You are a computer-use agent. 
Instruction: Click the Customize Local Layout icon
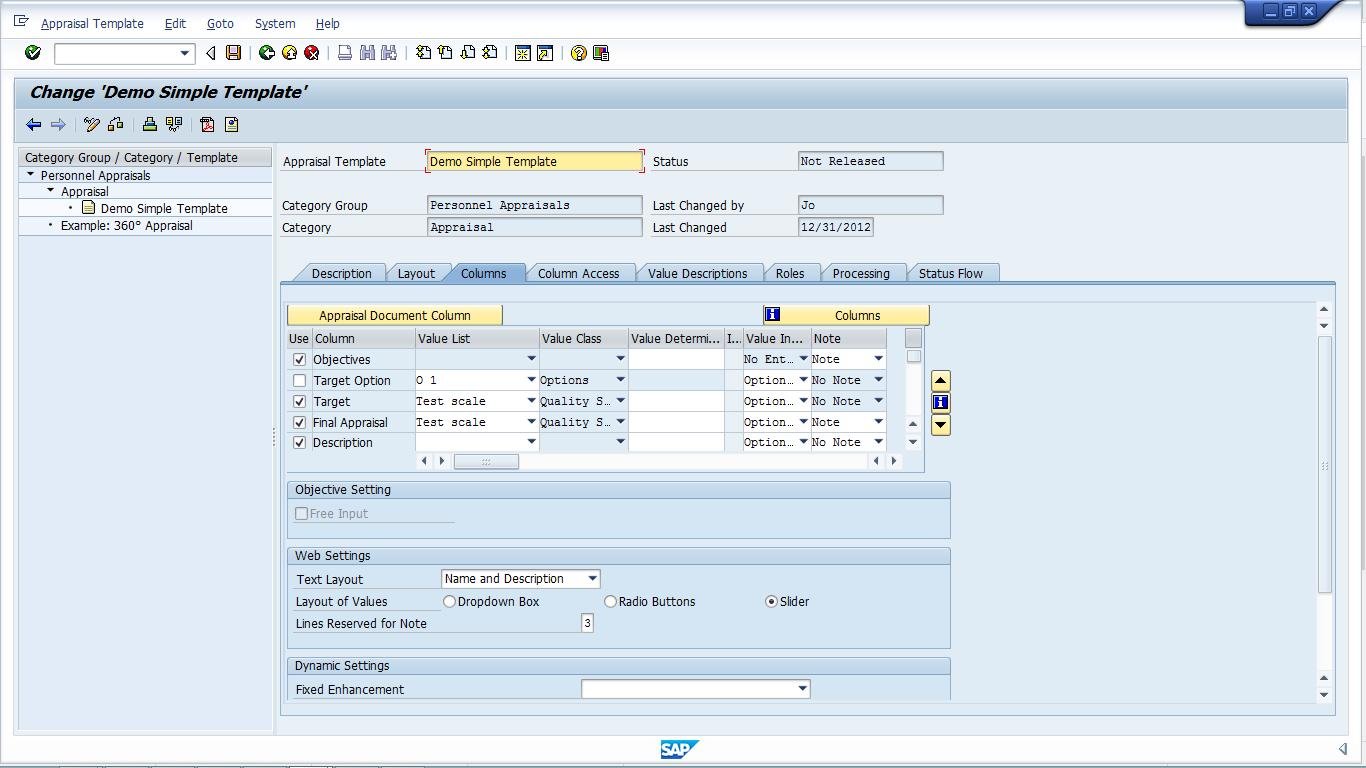pos(601,53)
